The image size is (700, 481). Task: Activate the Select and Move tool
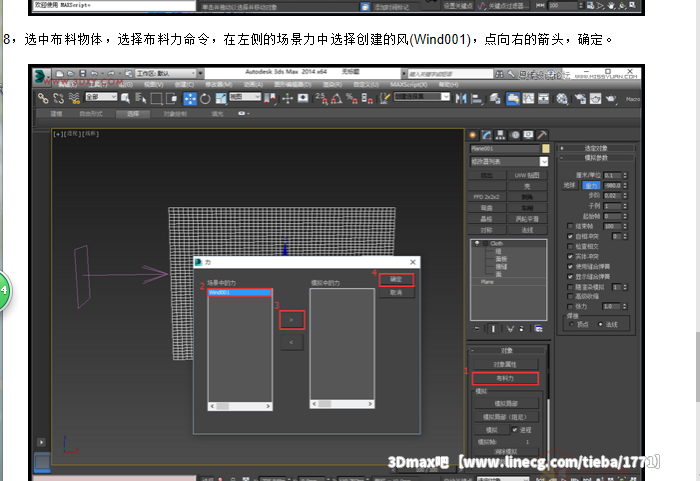coord(190,99)
